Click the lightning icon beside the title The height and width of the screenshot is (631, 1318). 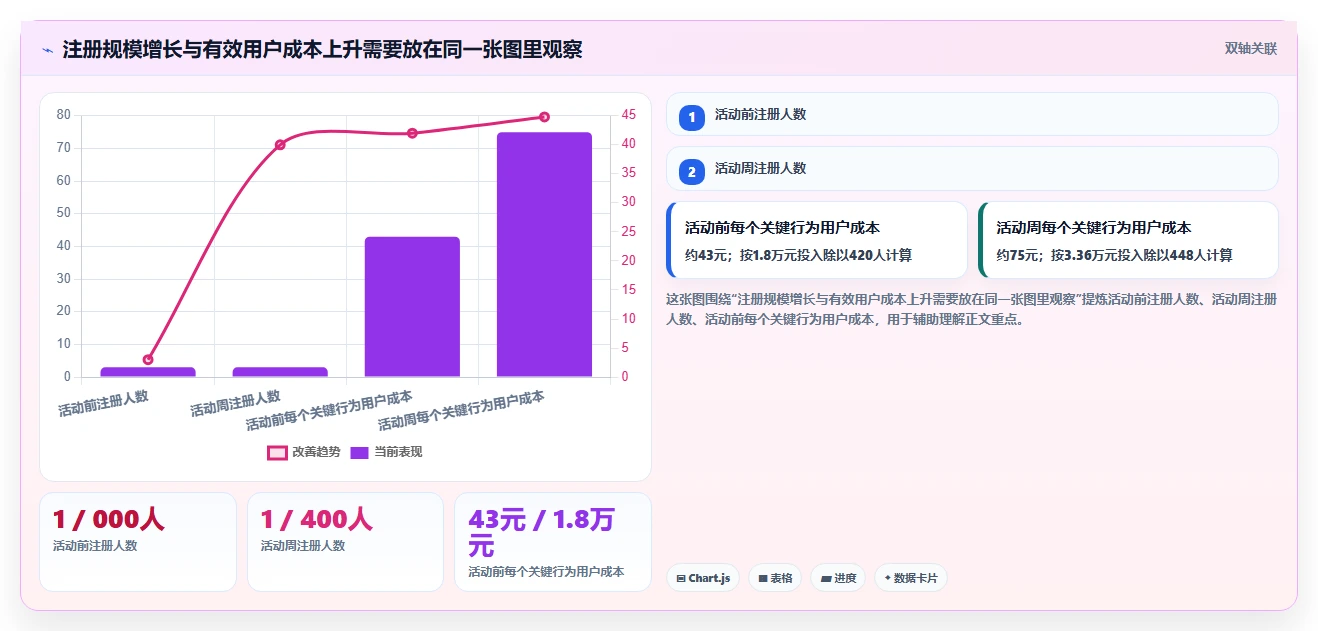(48, 50)
